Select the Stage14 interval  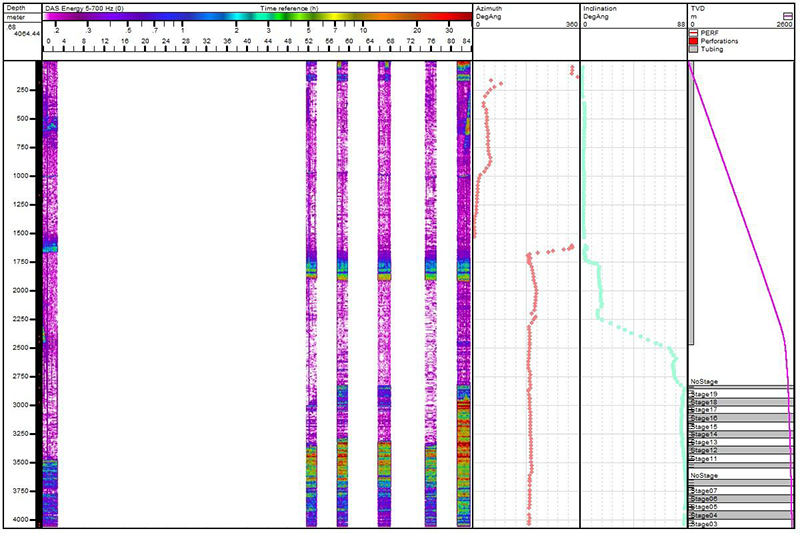pos(741,435)
